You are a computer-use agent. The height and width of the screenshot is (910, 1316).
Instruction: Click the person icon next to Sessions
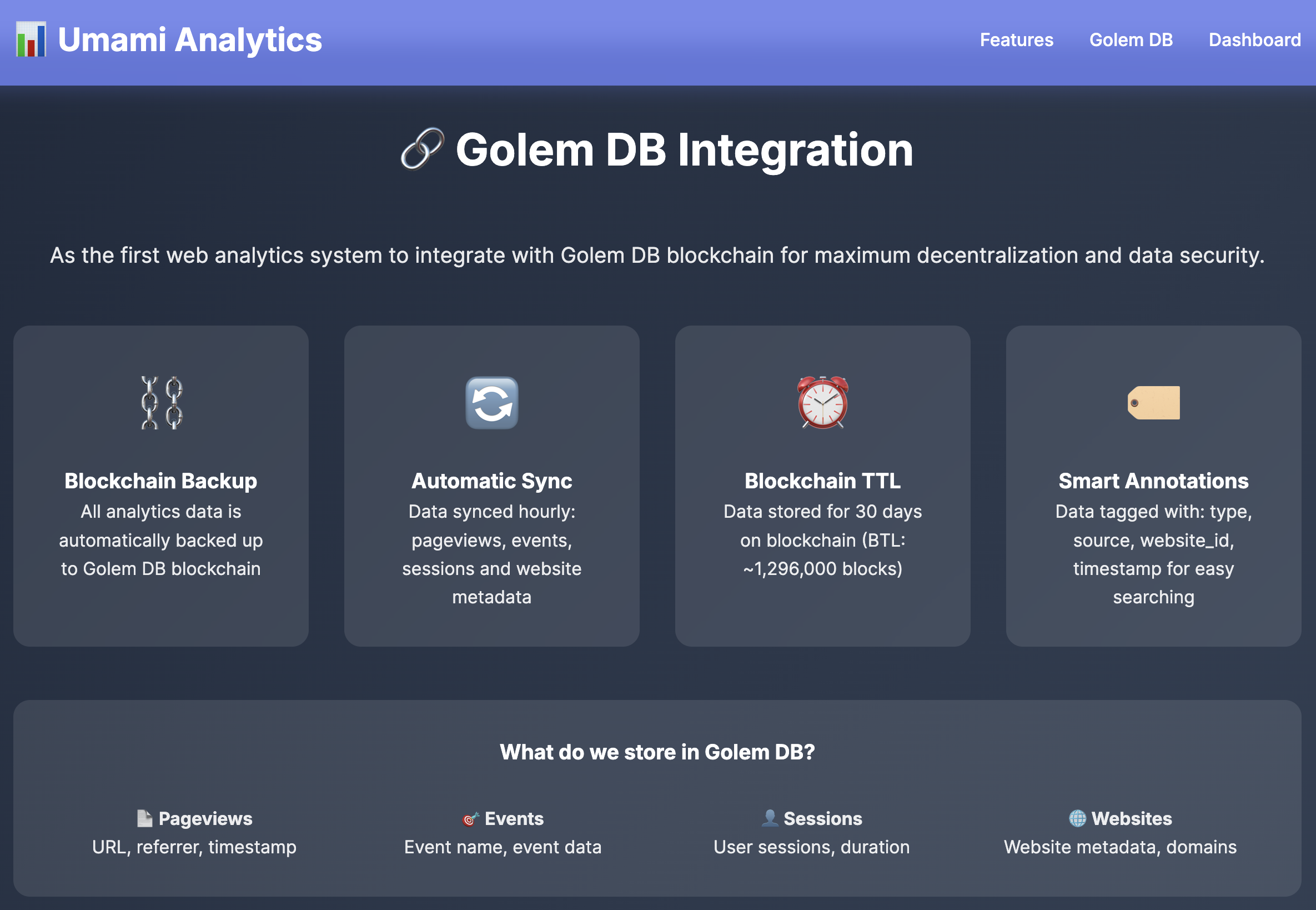tap(771, 818)
